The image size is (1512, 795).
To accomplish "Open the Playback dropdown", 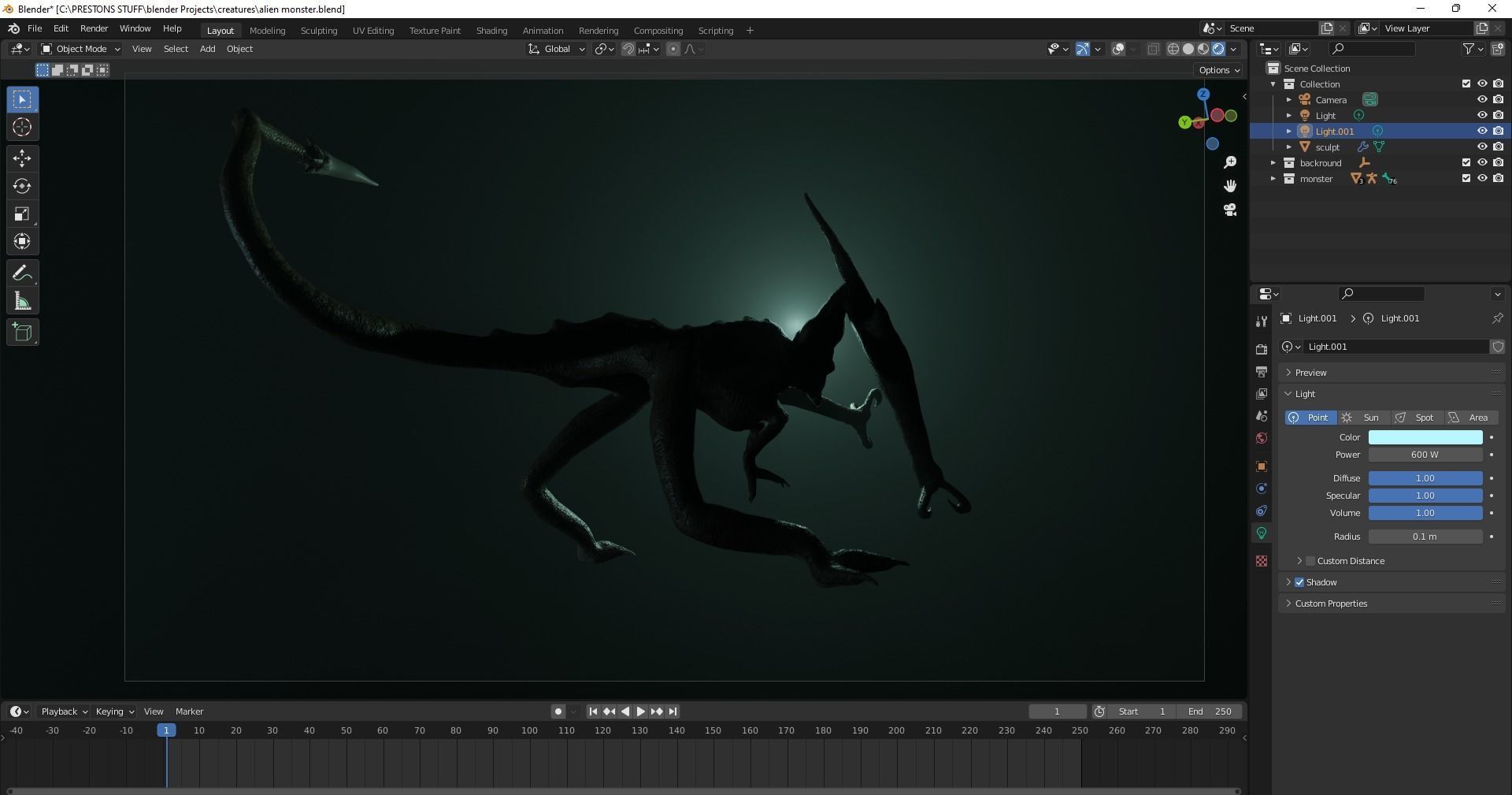I will point(64,711).
